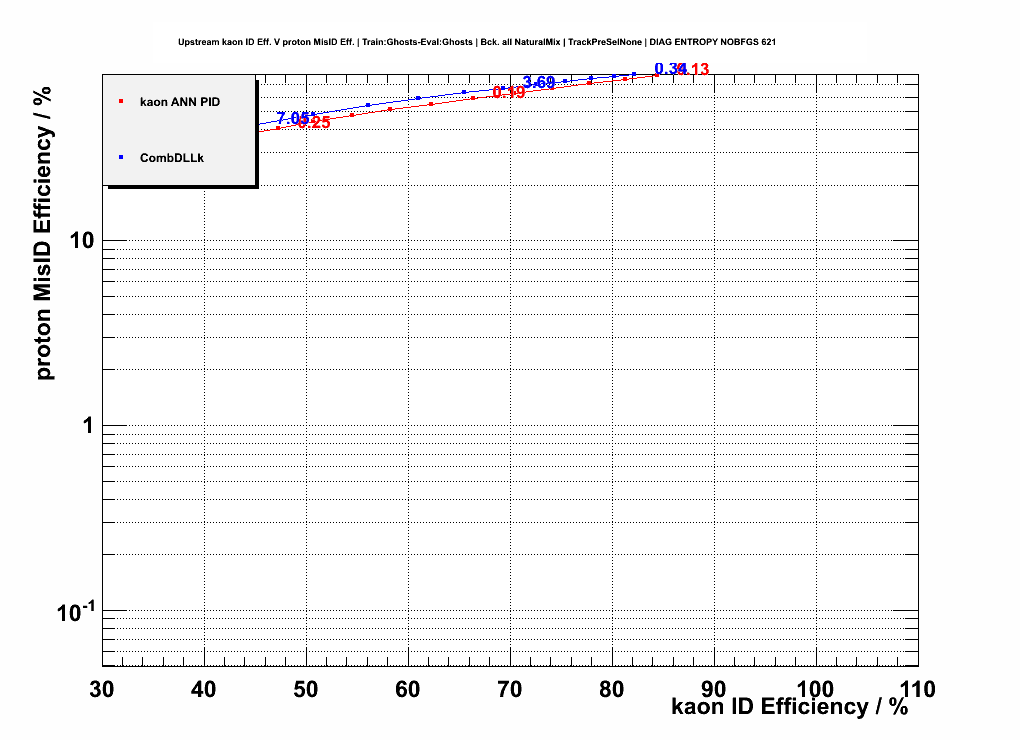Click the blue data label '3.69'
Screen dimensions: 1020x740
(x=539, y=83)
